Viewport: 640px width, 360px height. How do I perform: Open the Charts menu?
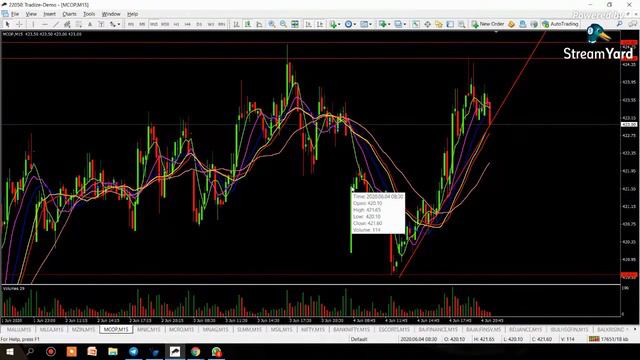tap(69, 14)
